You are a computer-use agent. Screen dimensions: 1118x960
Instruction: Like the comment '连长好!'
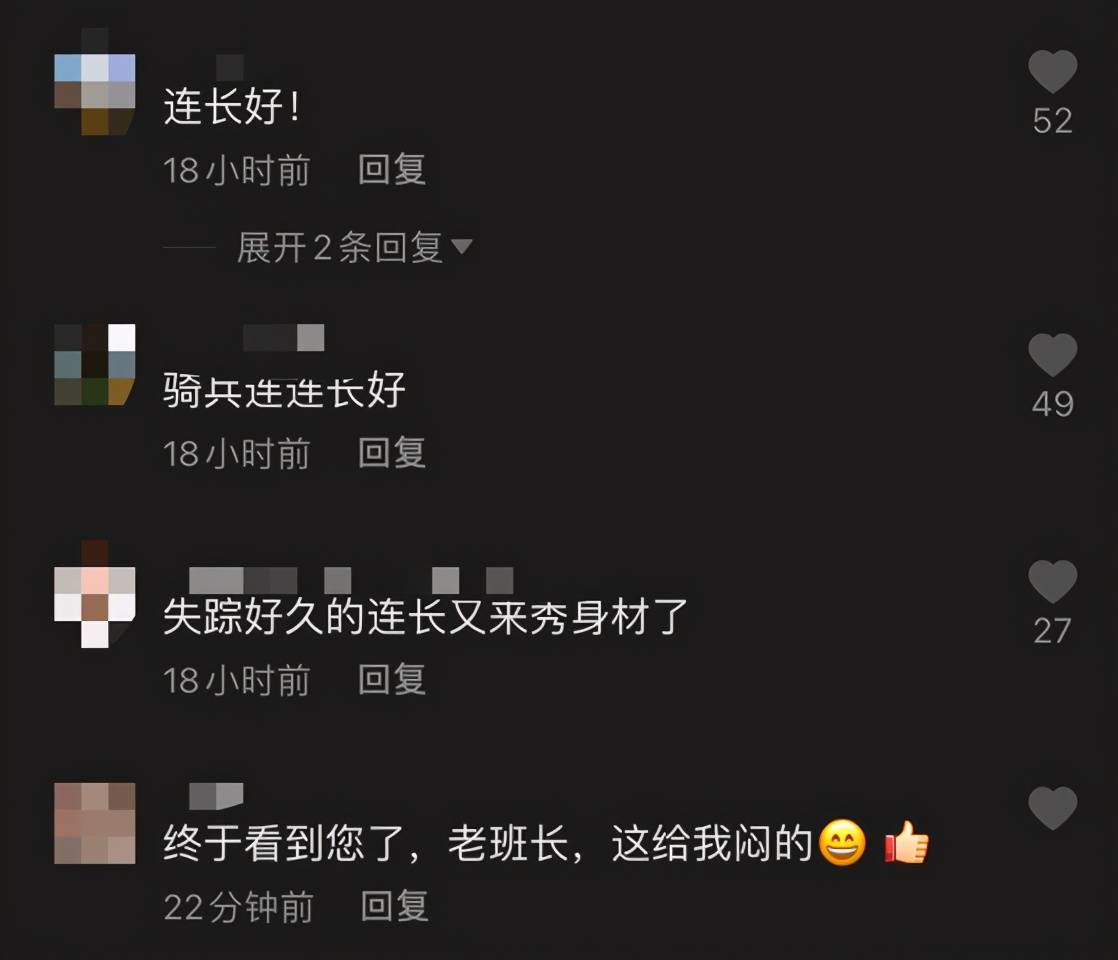1052,71
